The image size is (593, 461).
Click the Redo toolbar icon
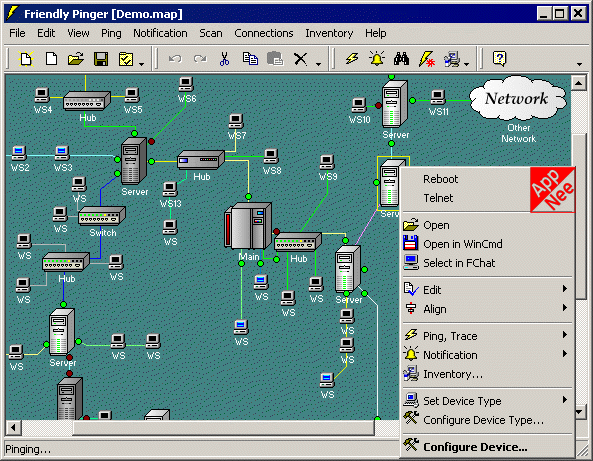[200, 59]
